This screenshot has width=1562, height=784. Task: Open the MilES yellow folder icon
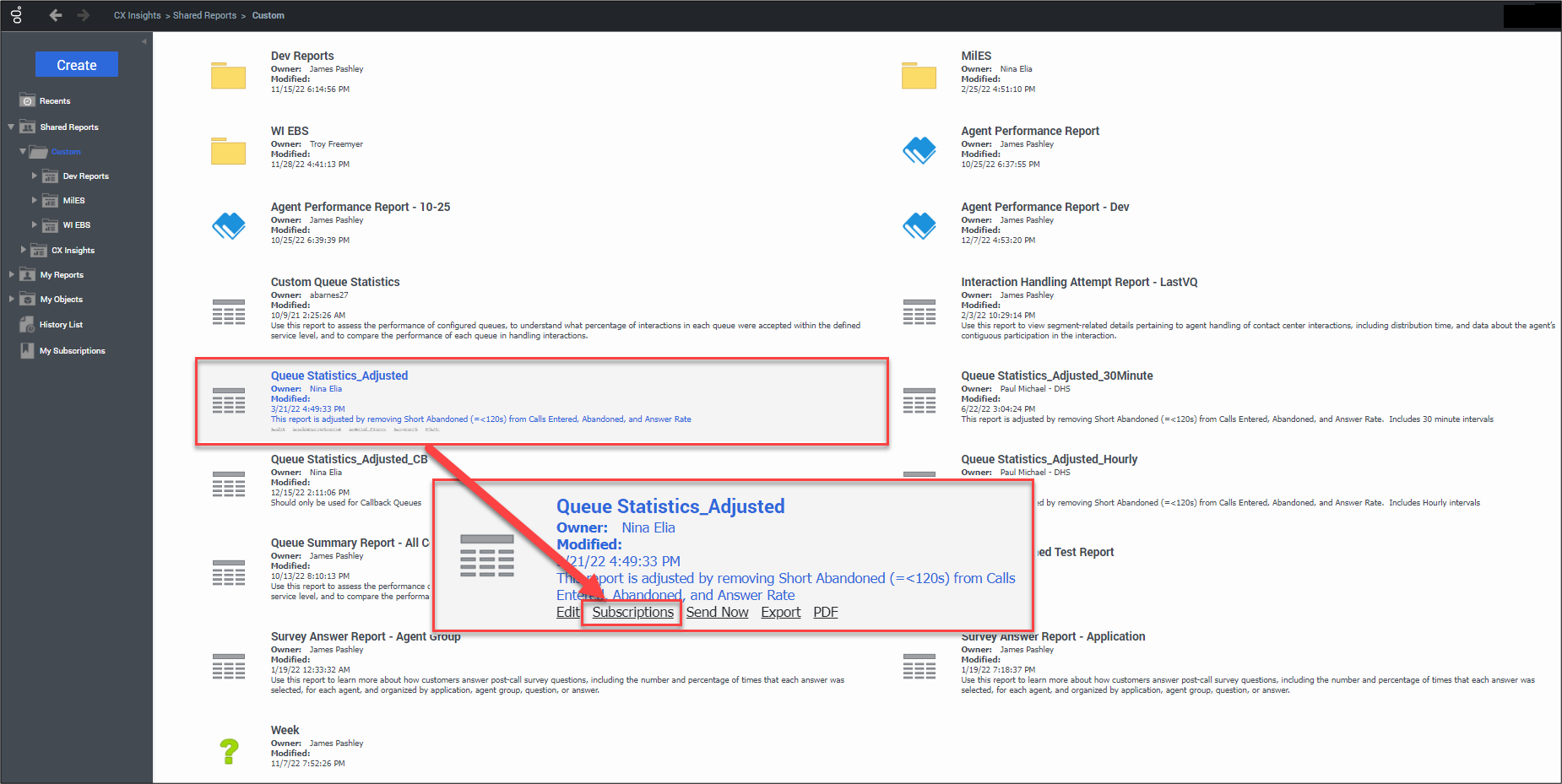point(919,76)
